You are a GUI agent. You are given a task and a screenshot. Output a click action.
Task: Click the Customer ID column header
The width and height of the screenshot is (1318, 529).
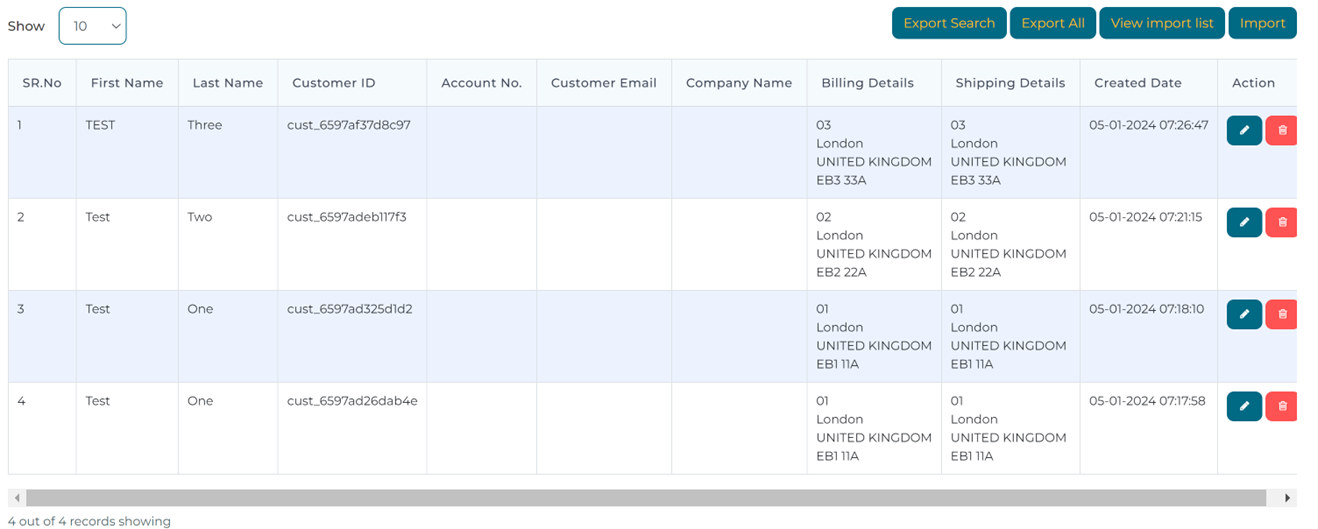(x=334, y=83)
